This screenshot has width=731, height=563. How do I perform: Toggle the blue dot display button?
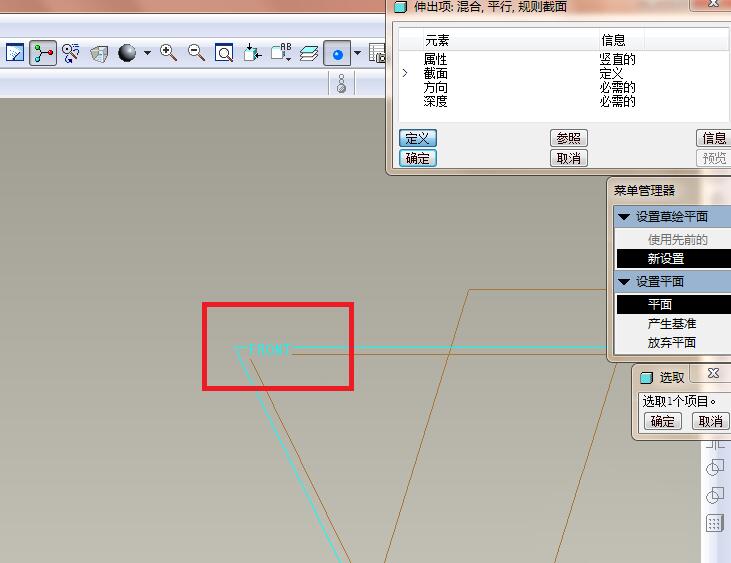click(338, 53)
